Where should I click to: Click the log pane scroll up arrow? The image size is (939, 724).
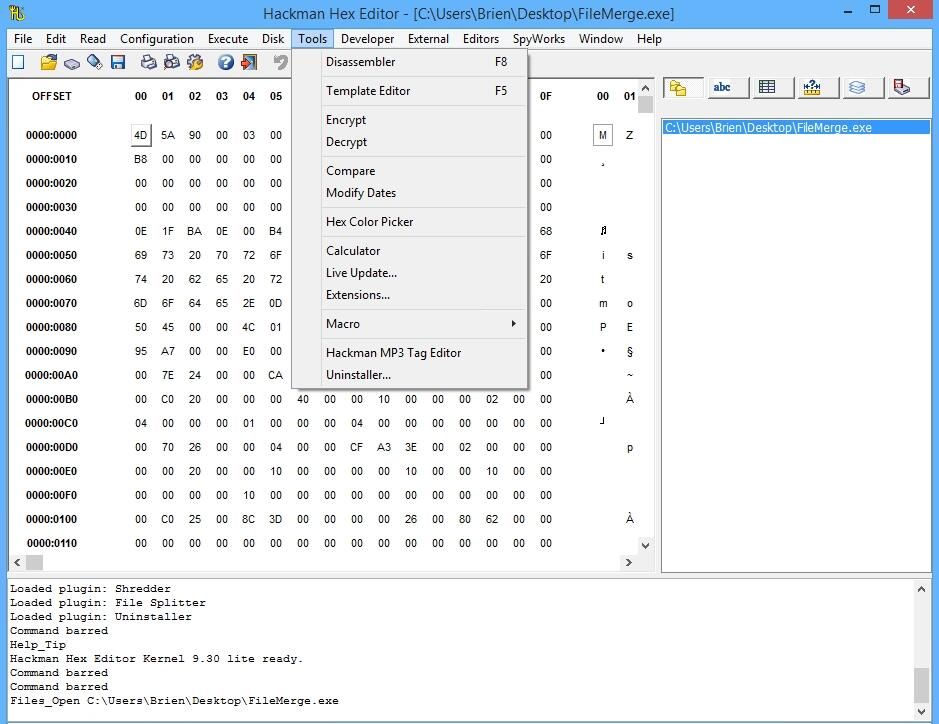coord(921,589)
